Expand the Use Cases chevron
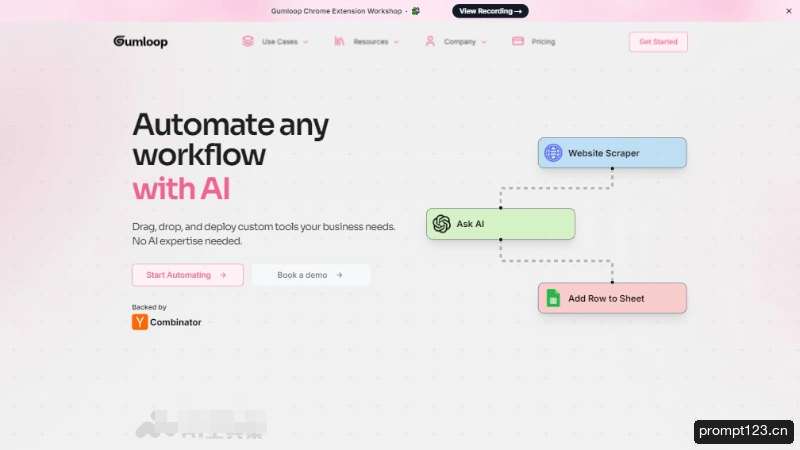800x450 pixels. tap(306, 42)
